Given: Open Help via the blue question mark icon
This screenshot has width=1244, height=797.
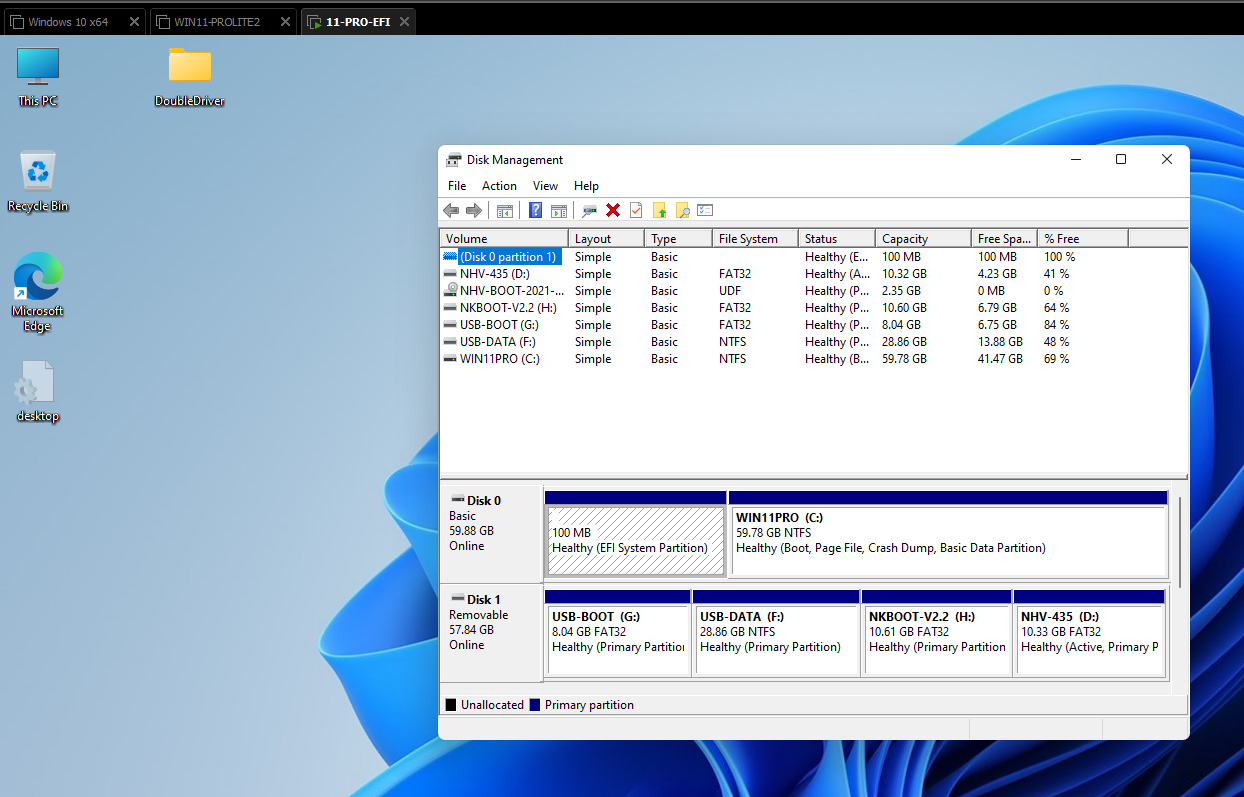Looking at the screenshot, I should [536, 210].
